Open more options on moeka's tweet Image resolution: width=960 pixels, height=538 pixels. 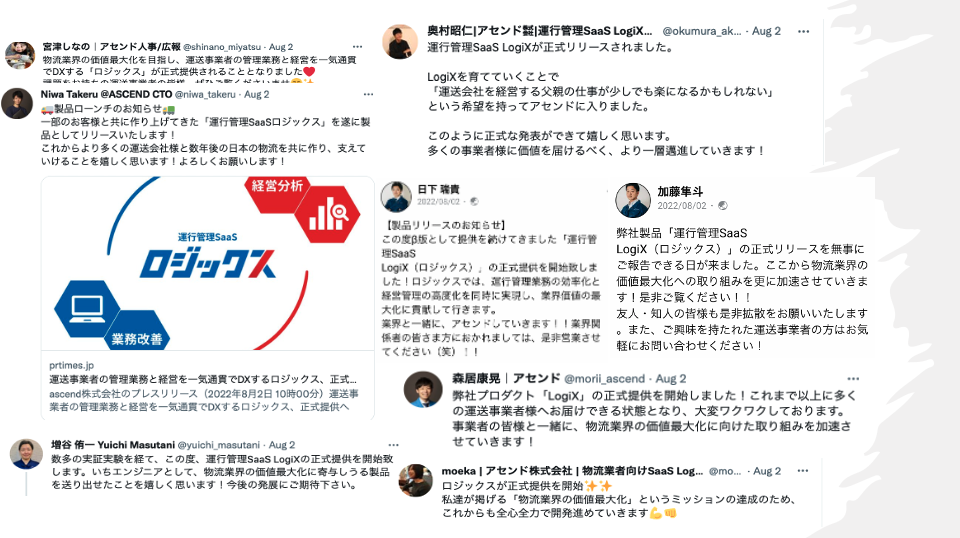point(803,471)
